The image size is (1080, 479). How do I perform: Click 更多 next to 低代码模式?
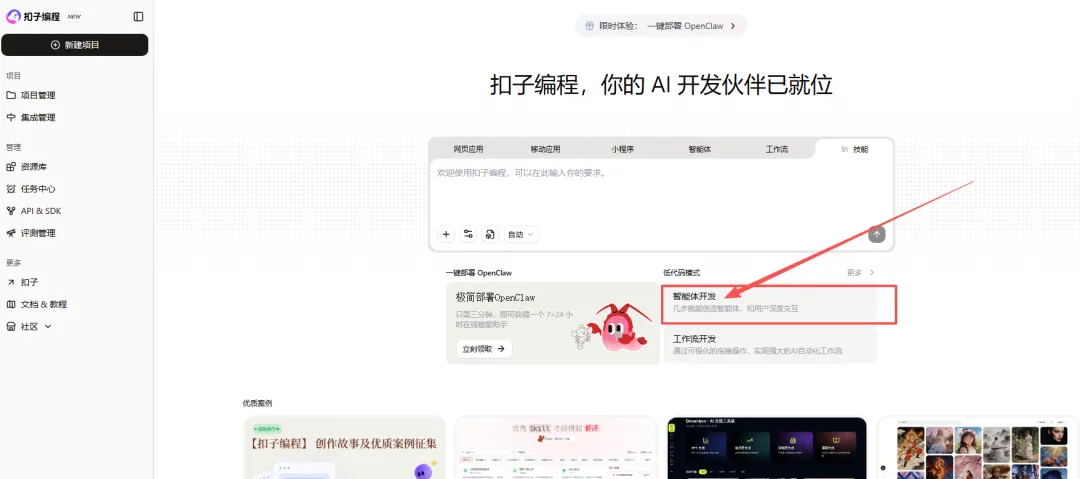(860, 272)
